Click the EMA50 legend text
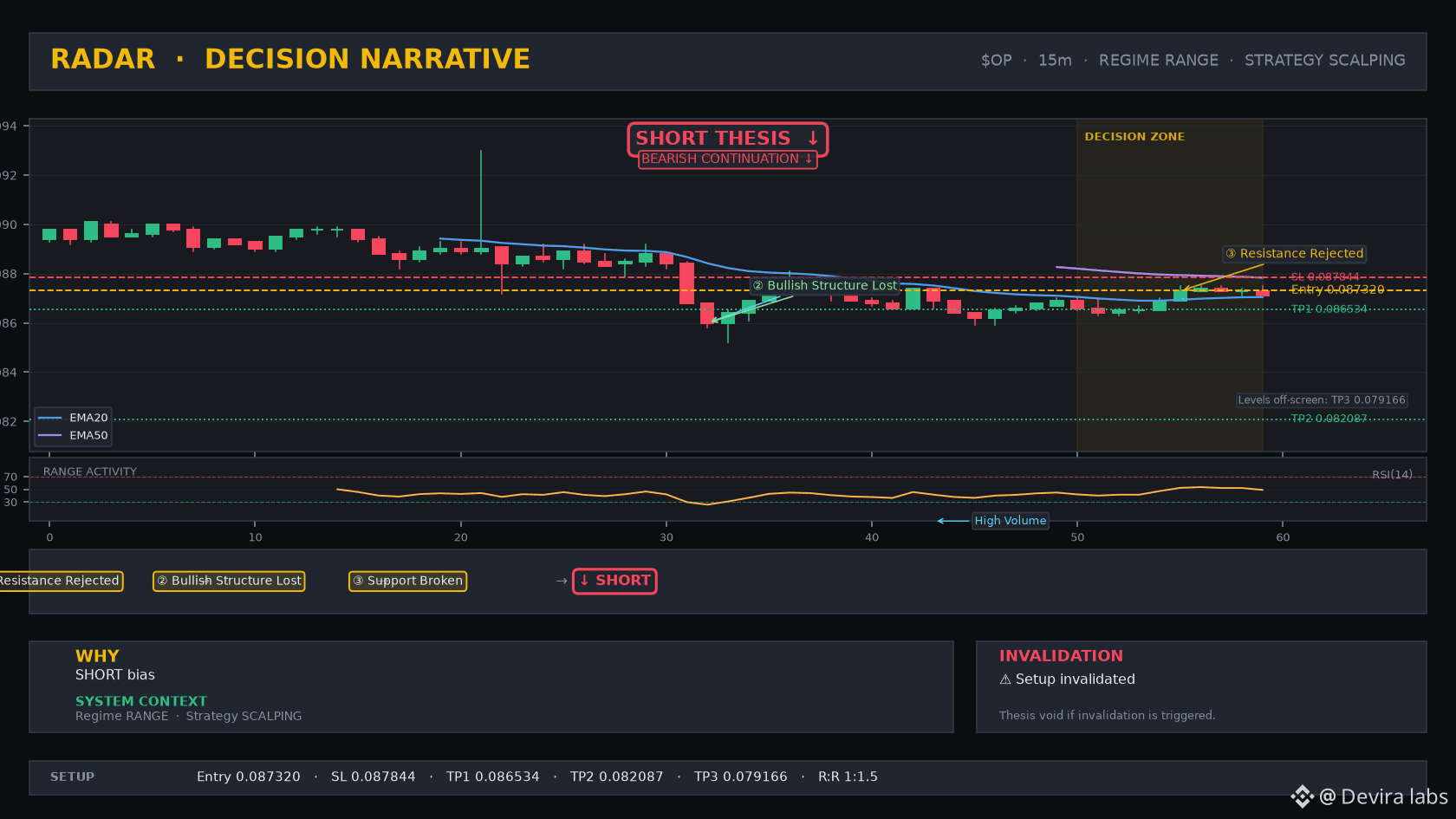Screen dimensions: 1456x819 coord(88,435)
